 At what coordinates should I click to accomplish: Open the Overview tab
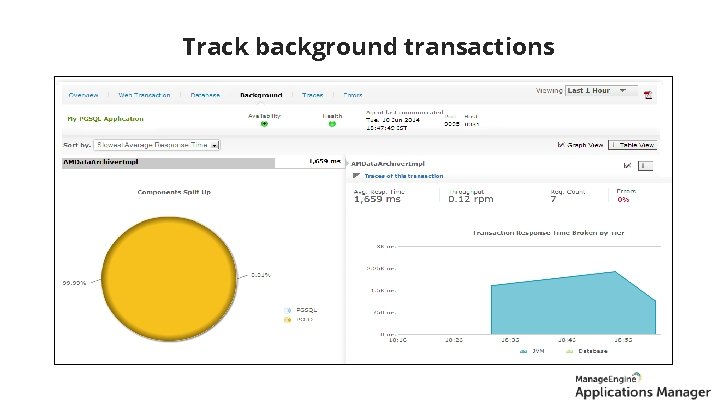(x=83, y=95)
